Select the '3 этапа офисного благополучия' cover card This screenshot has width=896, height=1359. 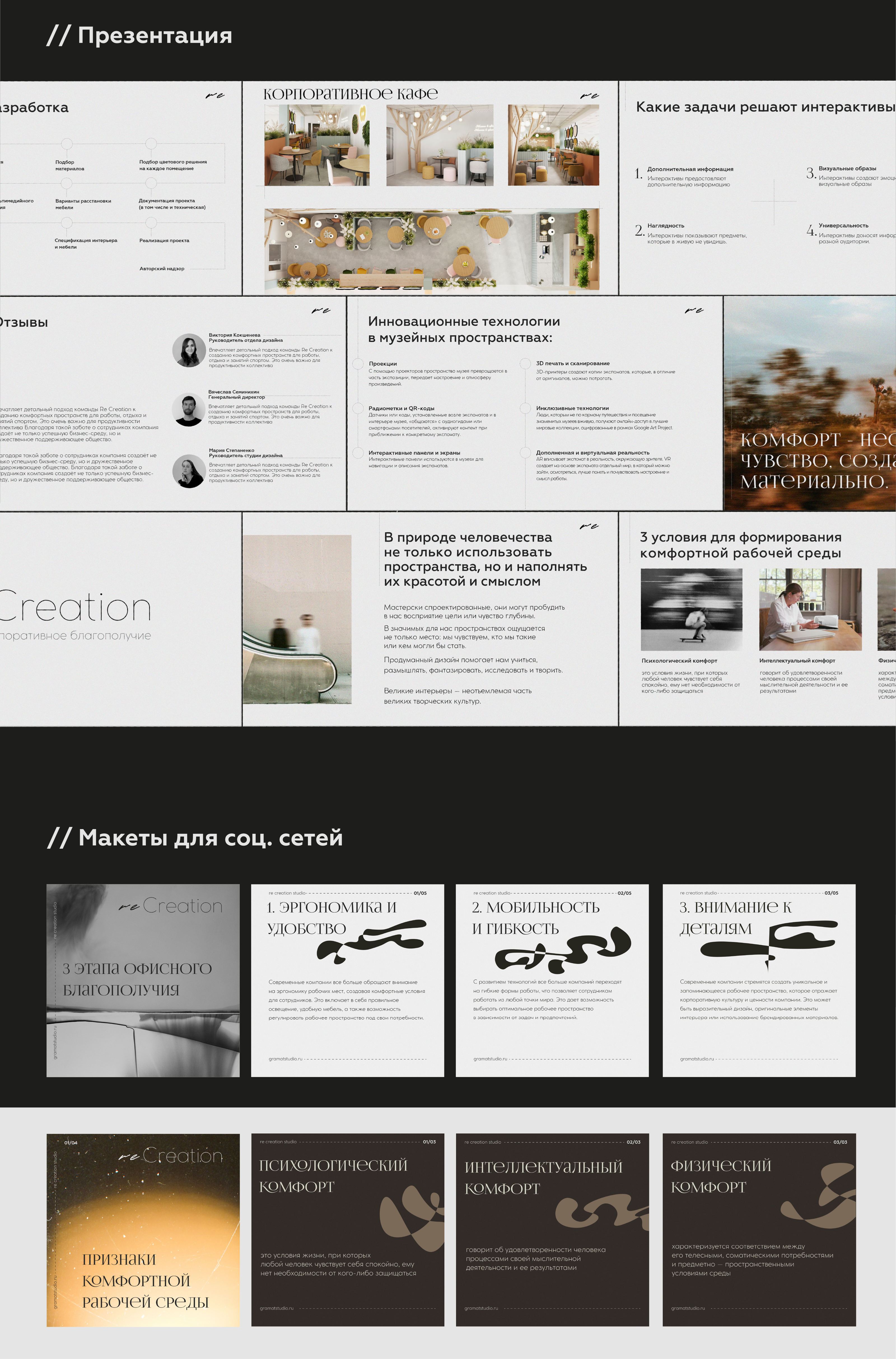[143, 980]
